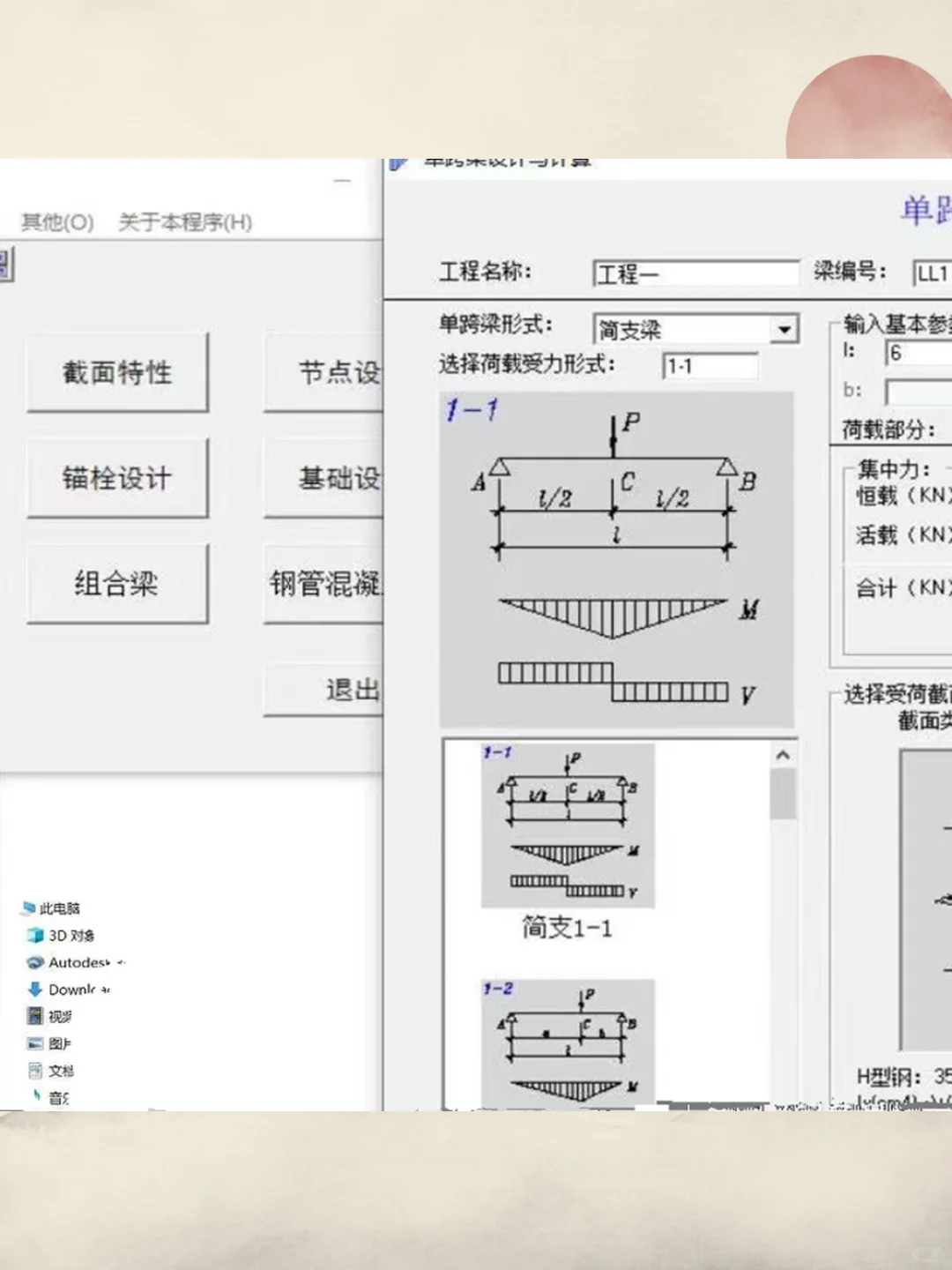Viewport: 952px width, 1270px height.
Task: Open the 组合梁 module
Action: point(117,584)
